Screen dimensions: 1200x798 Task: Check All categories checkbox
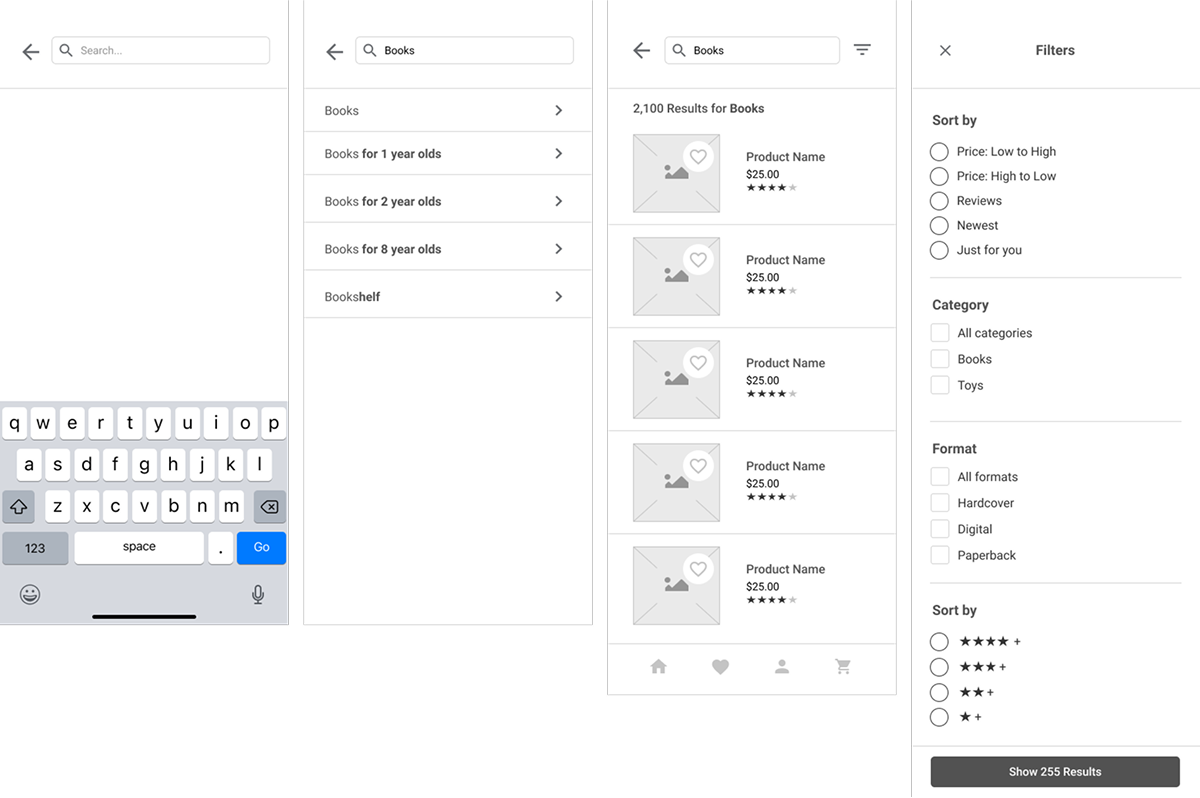940,333
